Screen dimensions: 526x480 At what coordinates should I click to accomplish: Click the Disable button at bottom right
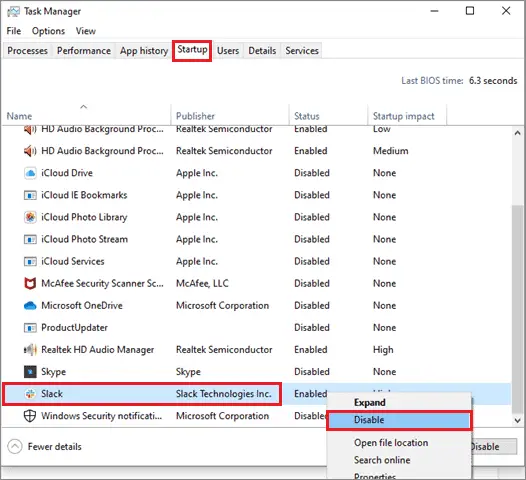pyautogui.click(x=494, y=447)
